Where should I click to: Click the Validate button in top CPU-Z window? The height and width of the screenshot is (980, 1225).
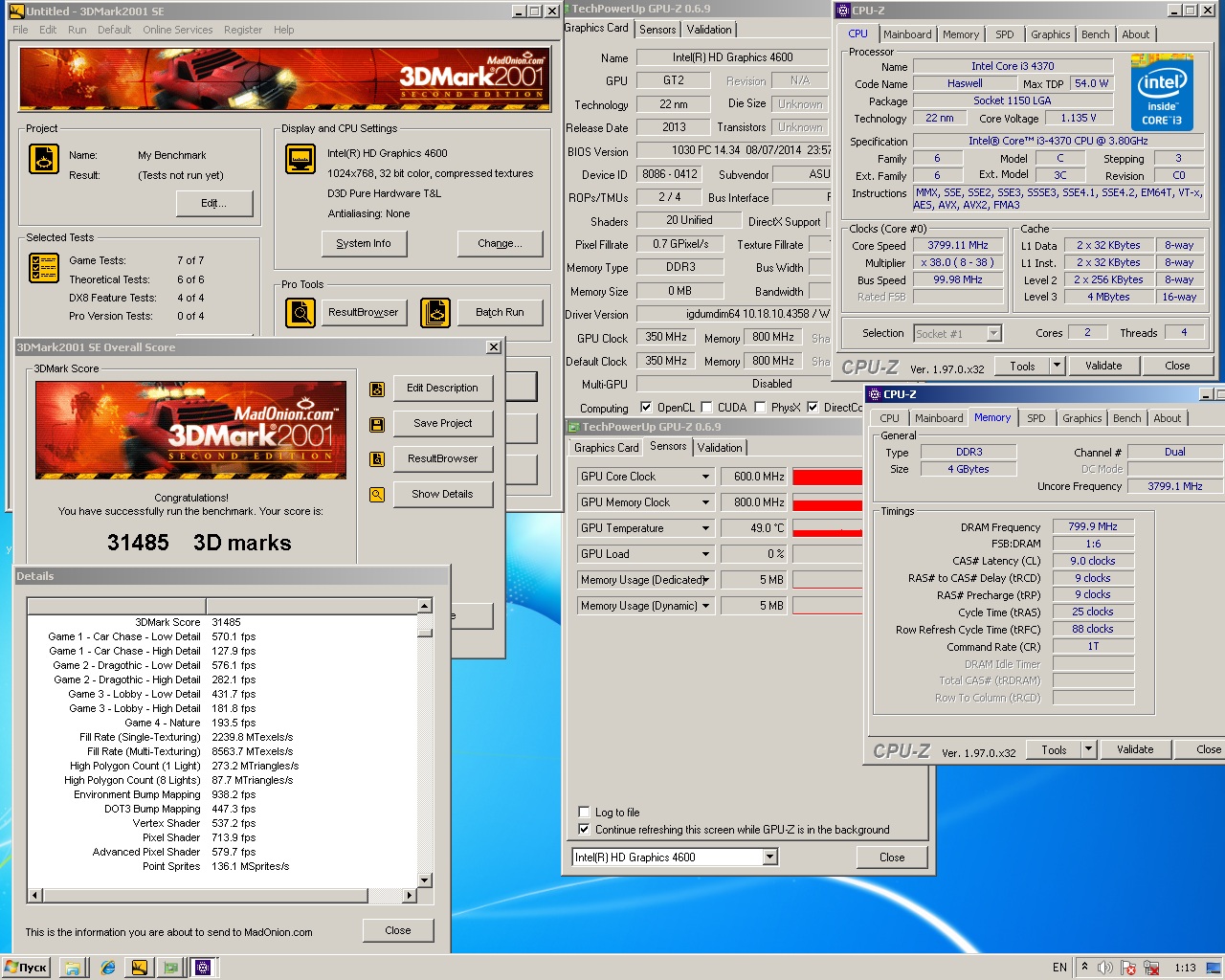[x=1103, y=366]
